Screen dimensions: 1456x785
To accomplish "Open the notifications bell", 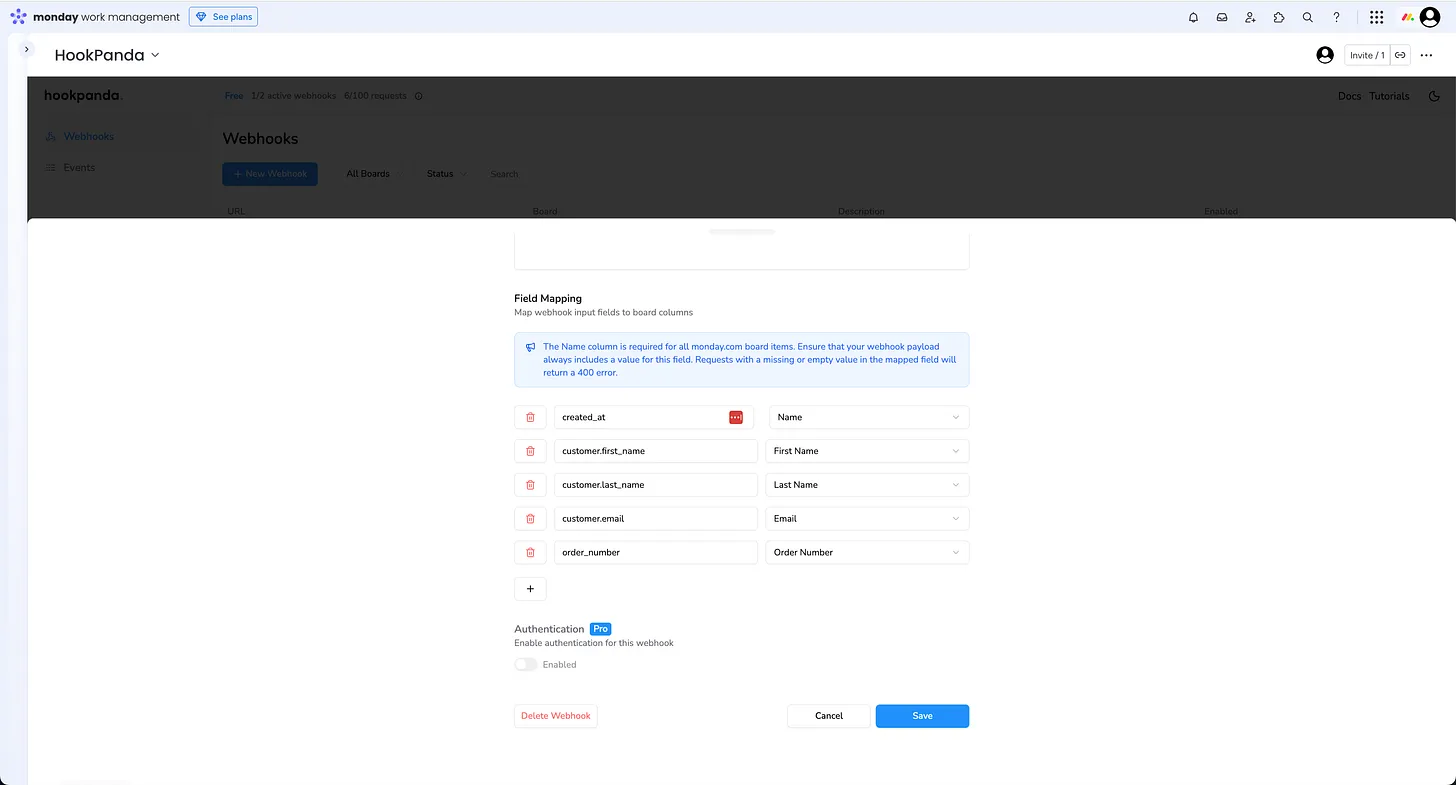I will [1193, 17].
